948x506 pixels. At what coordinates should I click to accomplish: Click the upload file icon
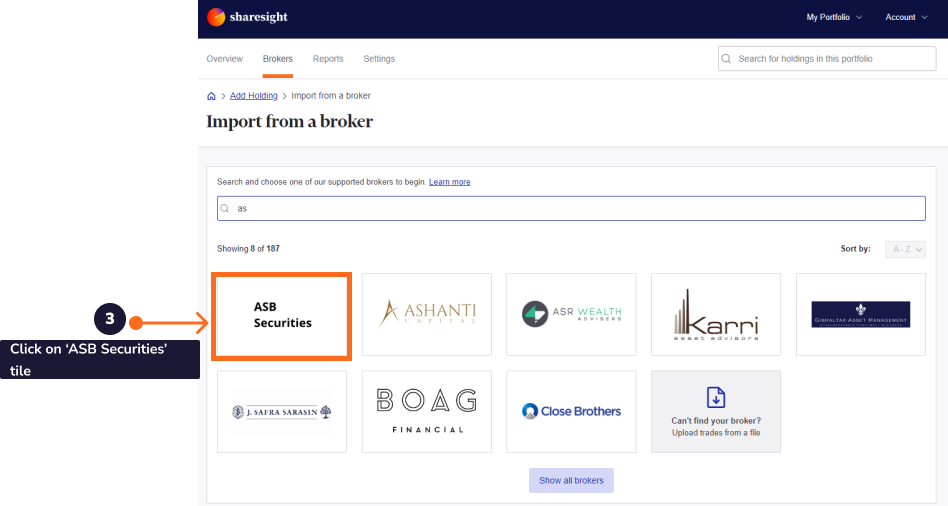pos(716,398)
